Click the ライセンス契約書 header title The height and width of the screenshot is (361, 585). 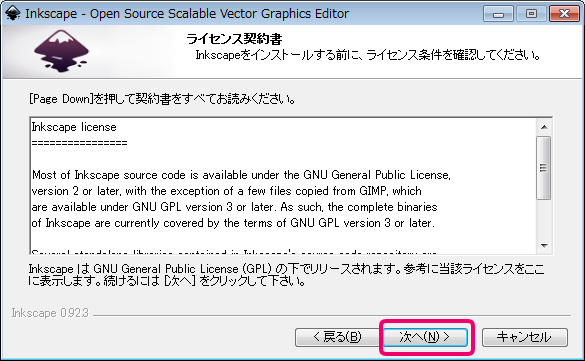(234, 38)
